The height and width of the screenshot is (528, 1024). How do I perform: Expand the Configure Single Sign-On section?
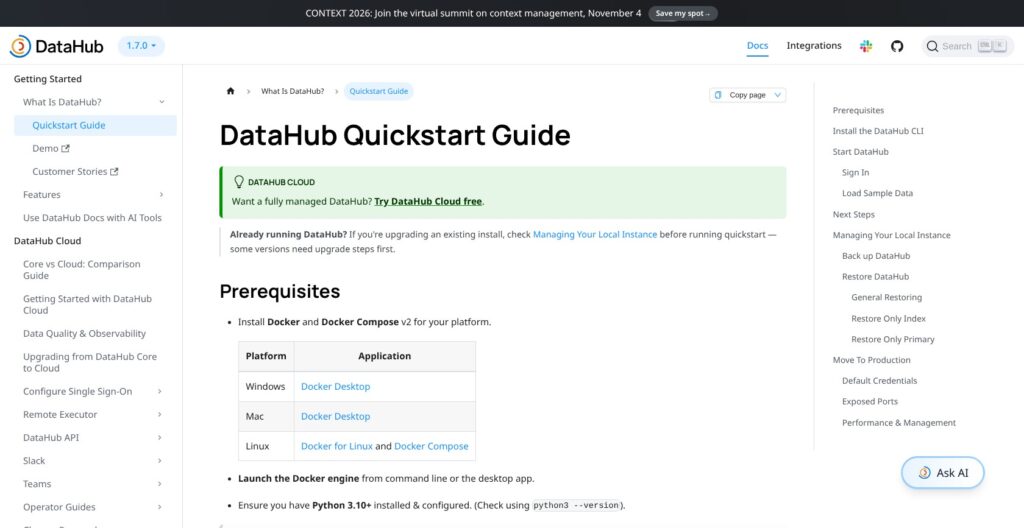tap(160, 391)
